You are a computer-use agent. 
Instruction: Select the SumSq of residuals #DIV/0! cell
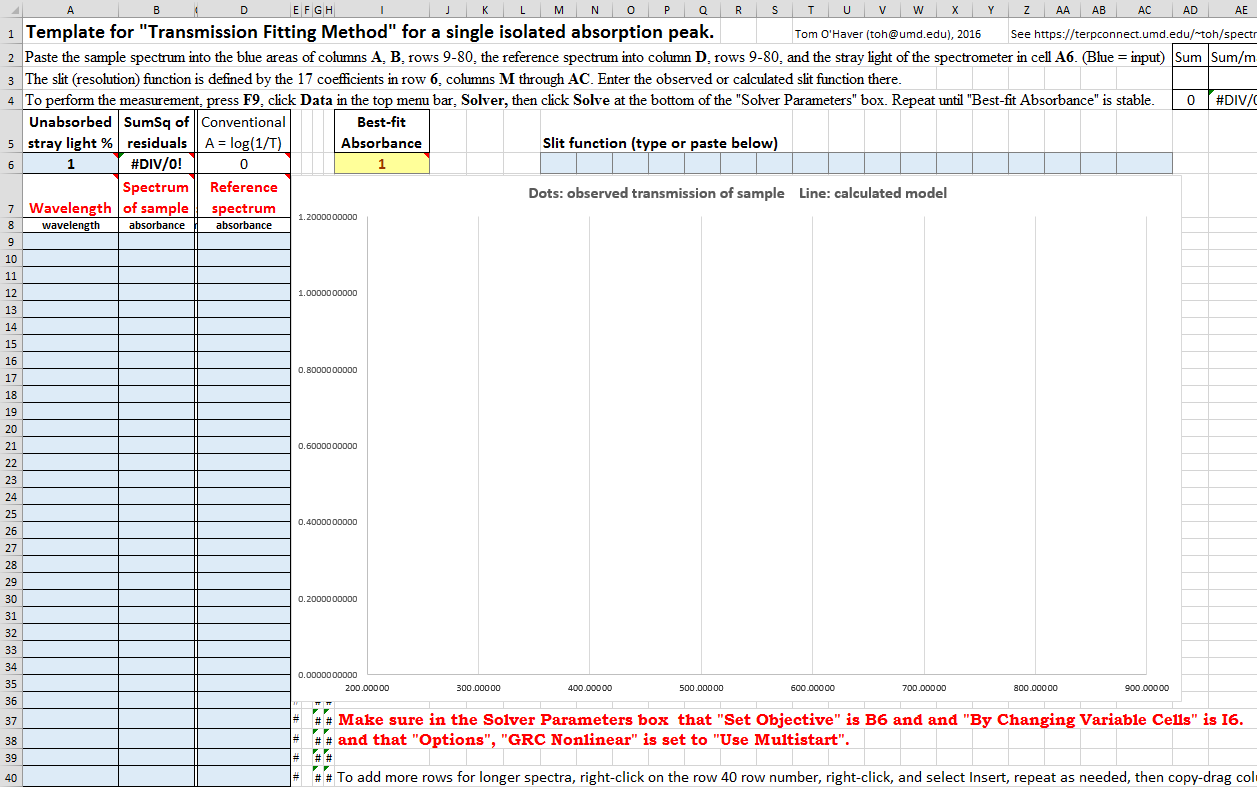click(x=157, y=165)
